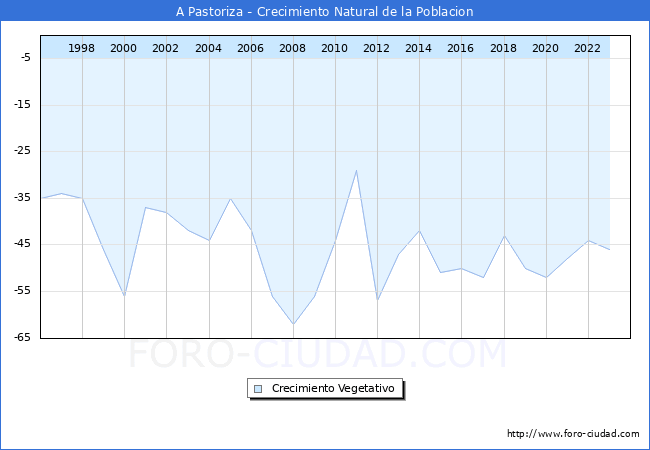Screen dimensions: 650x450
Task: Click the chart title 'A Pastoriza - Crecimiento Natural de la Poblacion'
Action: [x=325, y=11]
